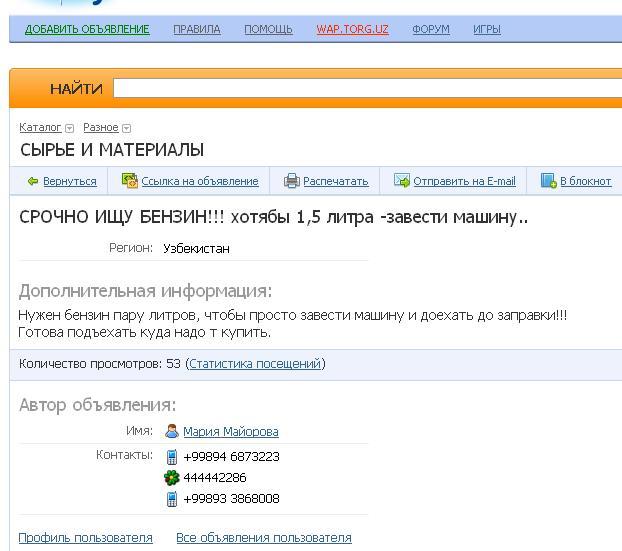Screen dimensions: 622x551
Task: Click the НАЙТИ search label
Action: pyautogui.click(x=76, y=89)
